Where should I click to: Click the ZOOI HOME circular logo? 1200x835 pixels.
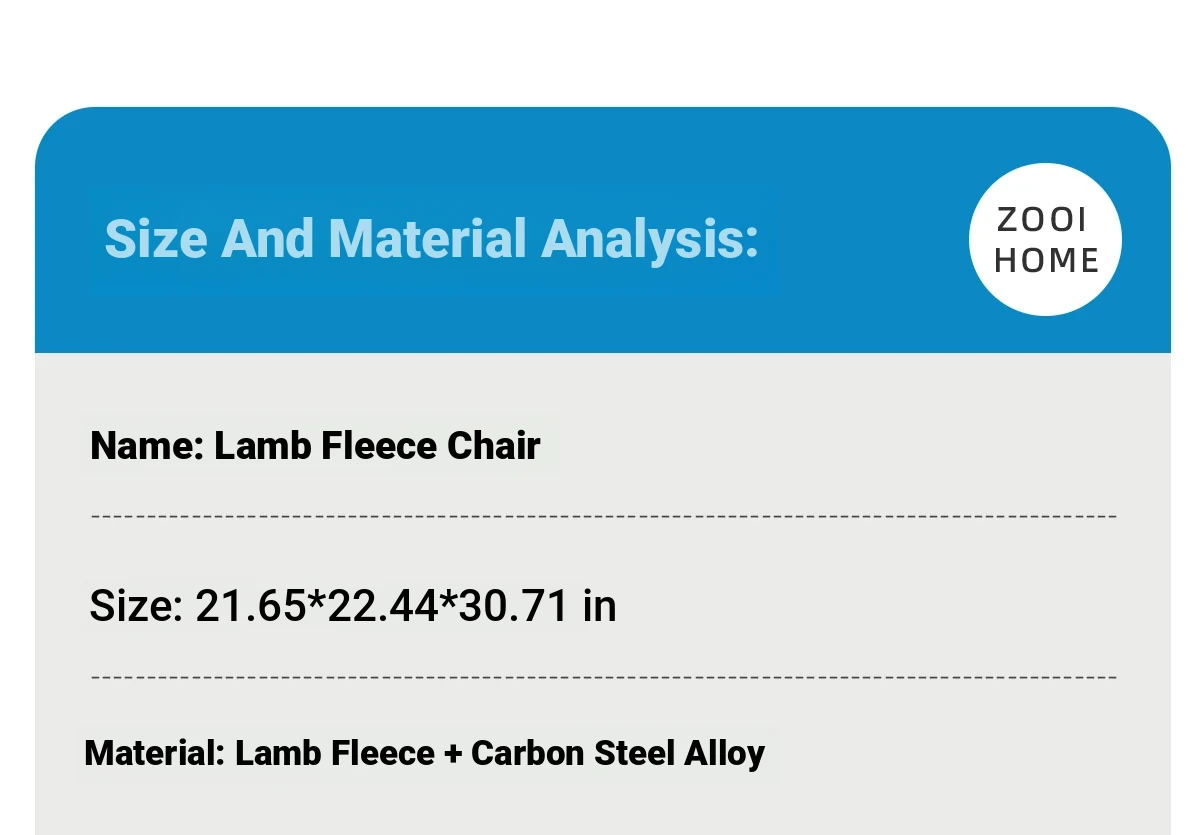(1045, 240)
